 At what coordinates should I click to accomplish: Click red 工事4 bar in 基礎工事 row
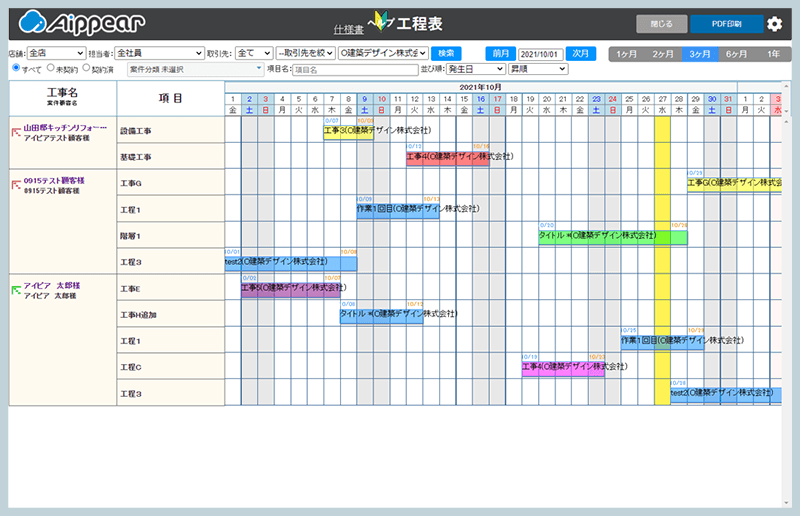coord(447,158)
